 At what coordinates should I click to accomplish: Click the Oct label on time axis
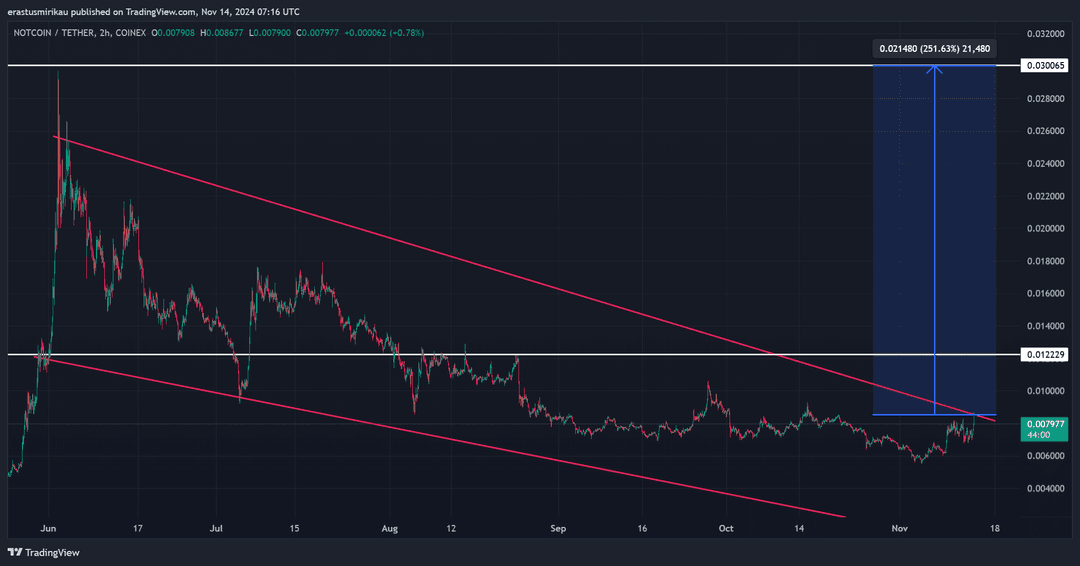tap(727, 527)
